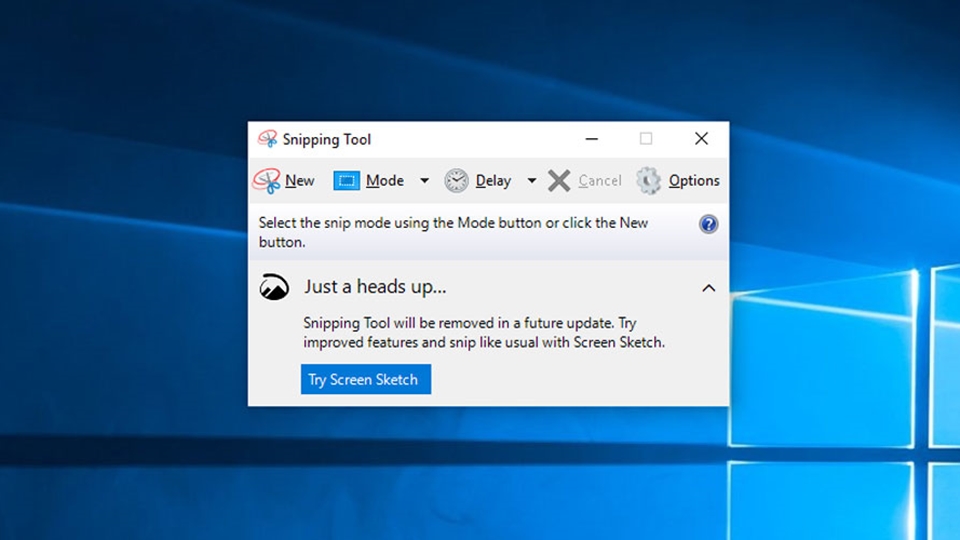The width and height of the screenshot is (960, 540).
Task: Open help with the blue question mark
Action: (x=709, y=224)
